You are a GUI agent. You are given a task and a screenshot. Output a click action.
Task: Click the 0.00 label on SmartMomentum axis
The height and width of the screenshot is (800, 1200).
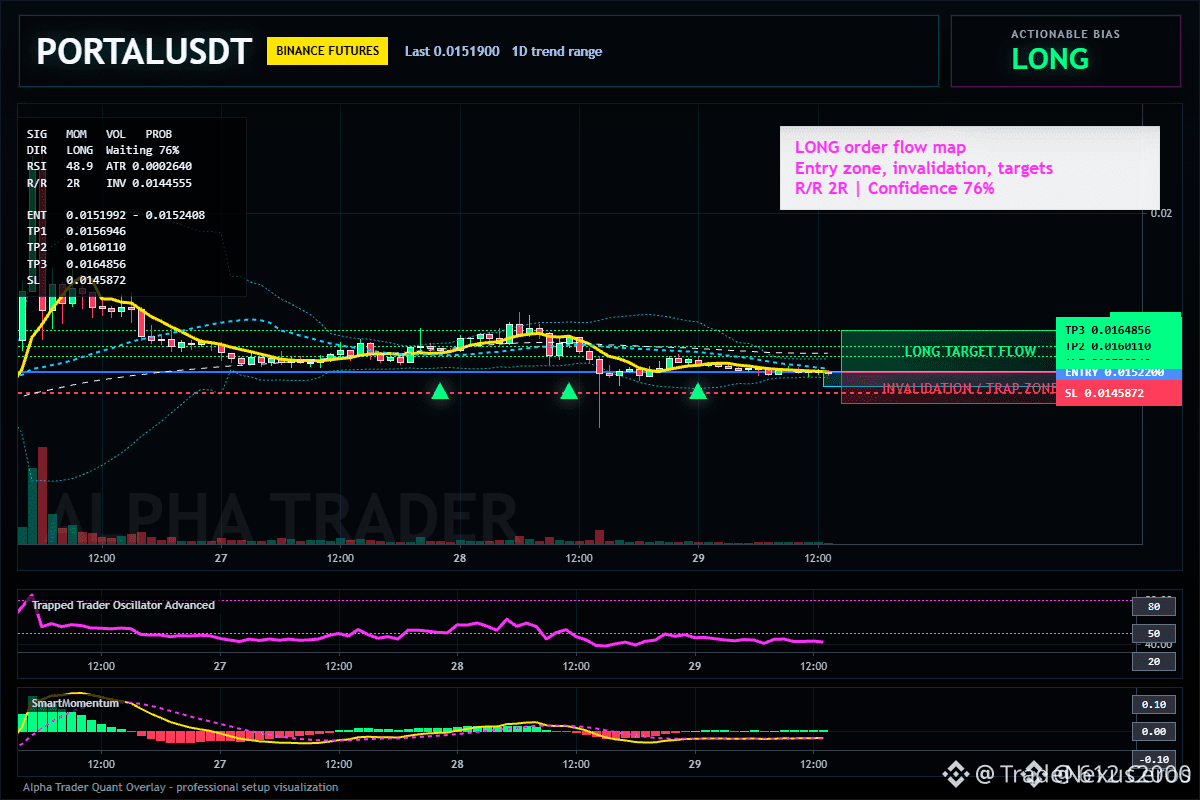(1153, 732)
